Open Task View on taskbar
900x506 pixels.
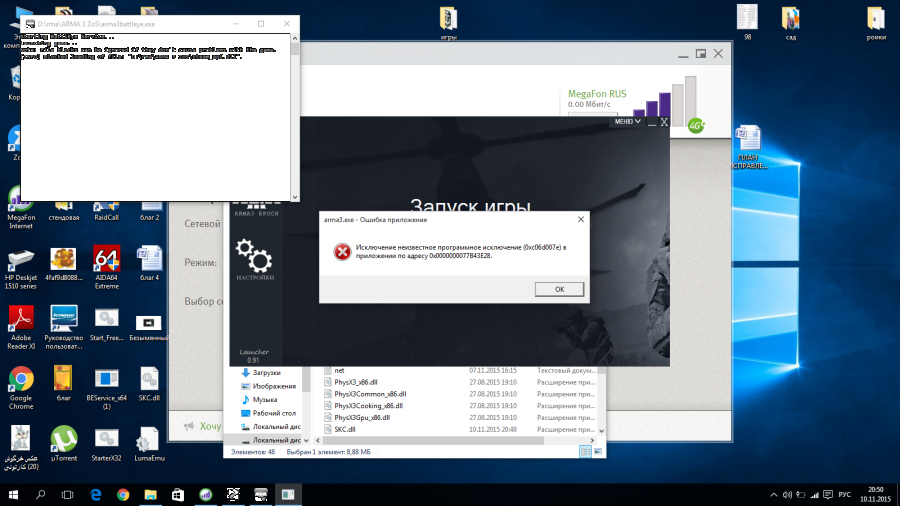67,495
